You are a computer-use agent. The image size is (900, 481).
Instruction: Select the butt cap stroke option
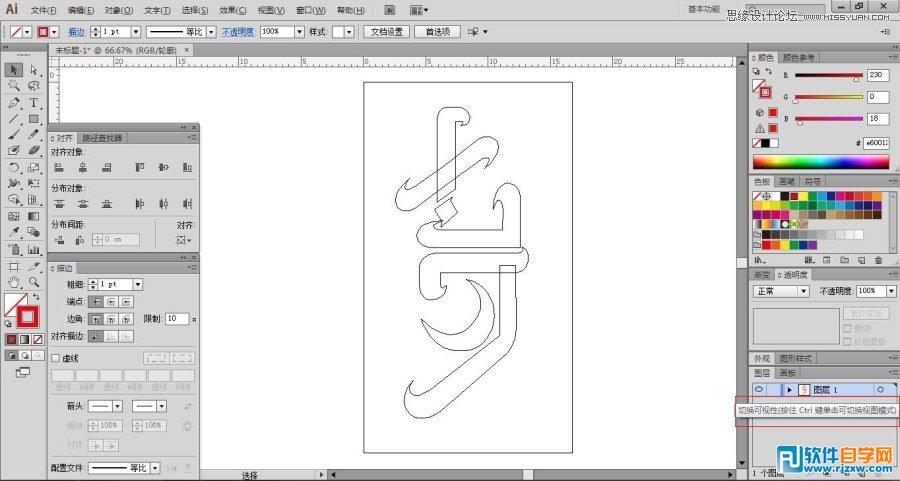click(x=96, y=301)
